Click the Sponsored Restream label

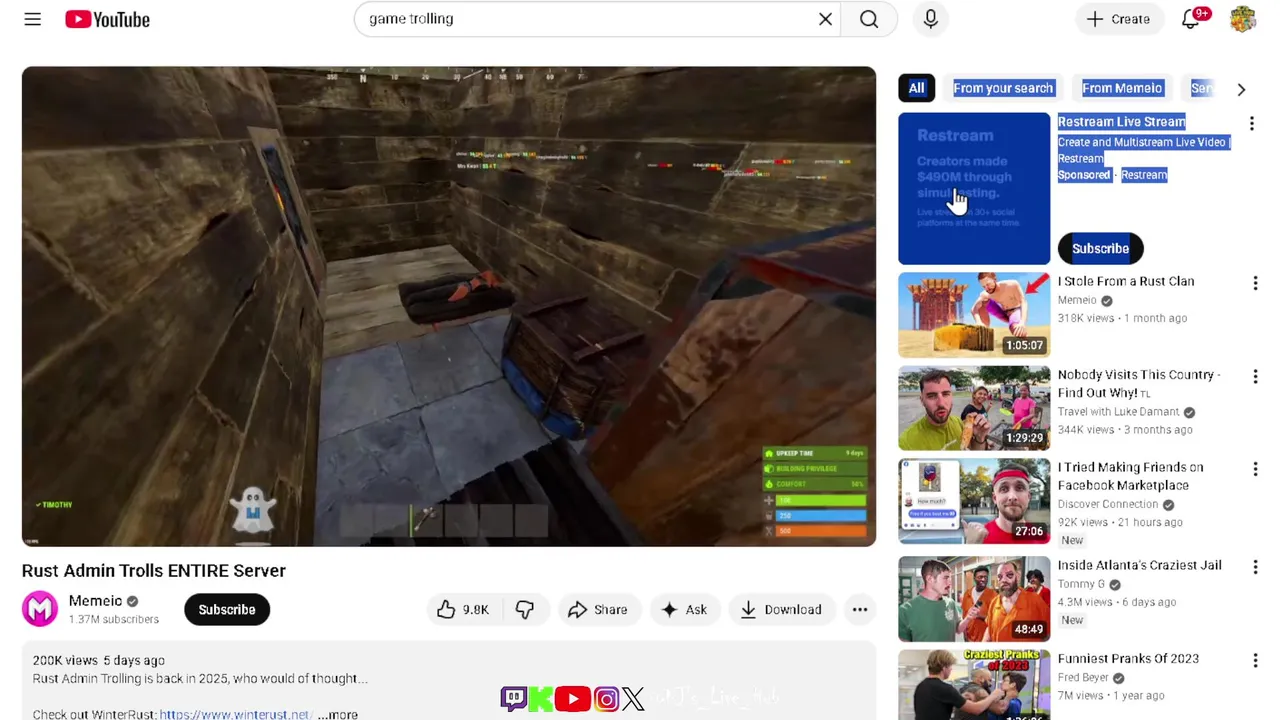(1112, 175)
